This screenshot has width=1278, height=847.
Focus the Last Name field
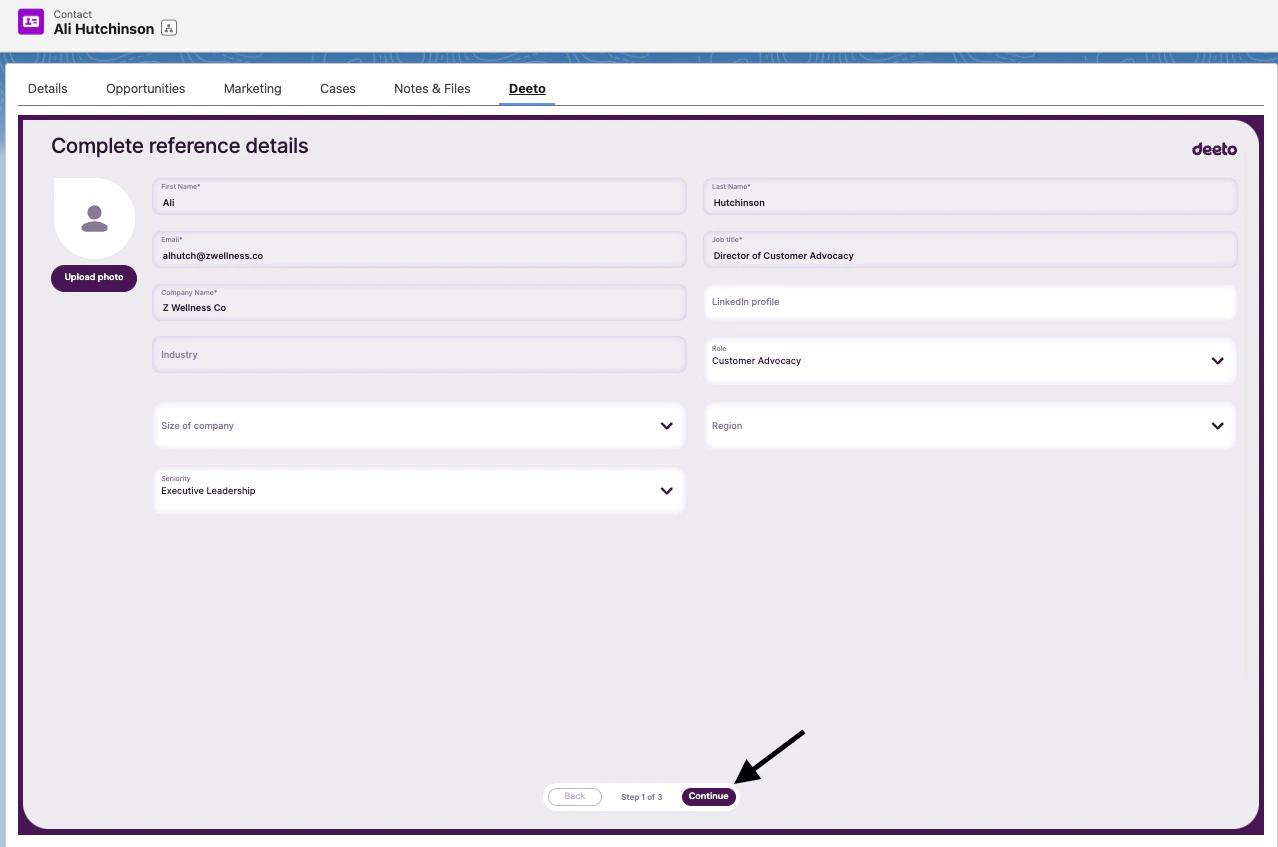click(970, 196)
